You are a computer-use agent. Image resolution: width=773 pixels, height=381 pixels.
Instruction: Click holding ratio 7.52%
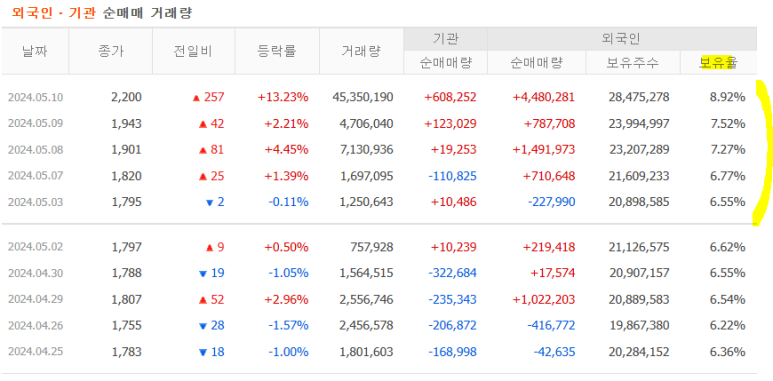[x=727, y=124]
